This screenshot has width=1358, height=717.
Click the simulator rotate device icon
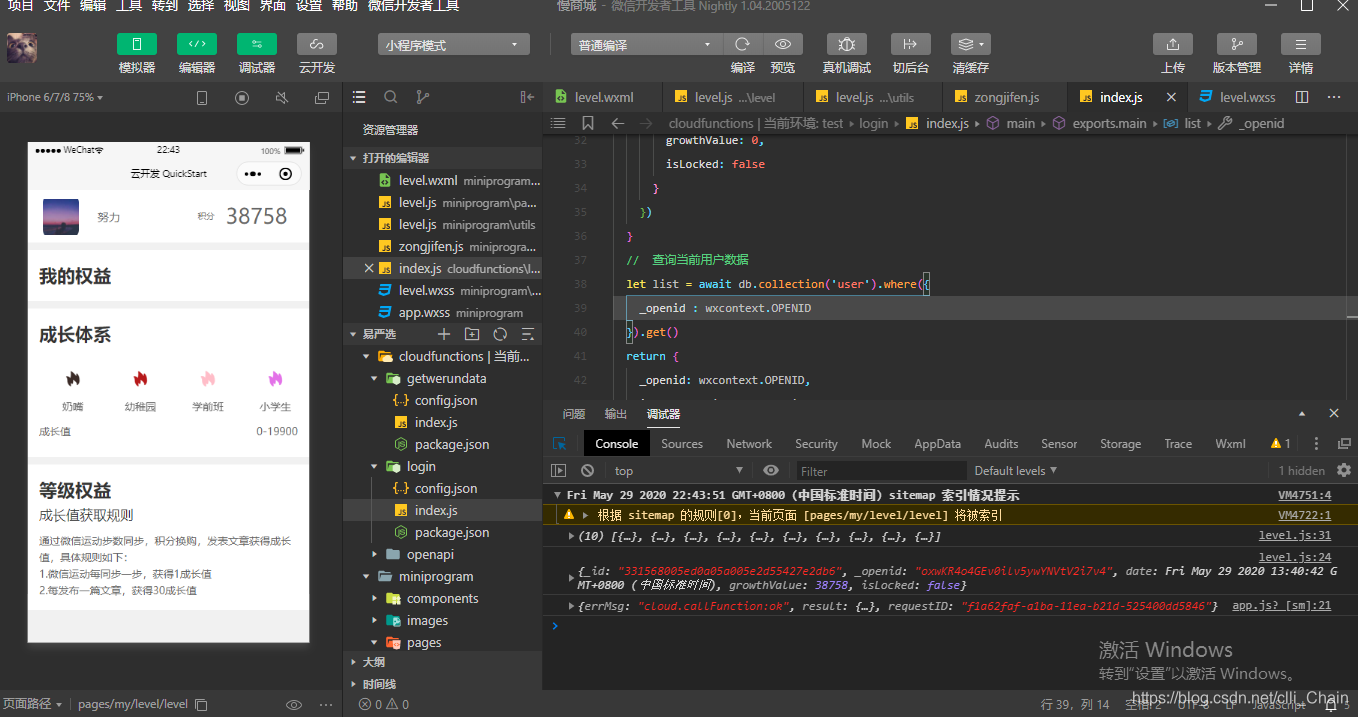pyautogui.click(x=202, y=98)
